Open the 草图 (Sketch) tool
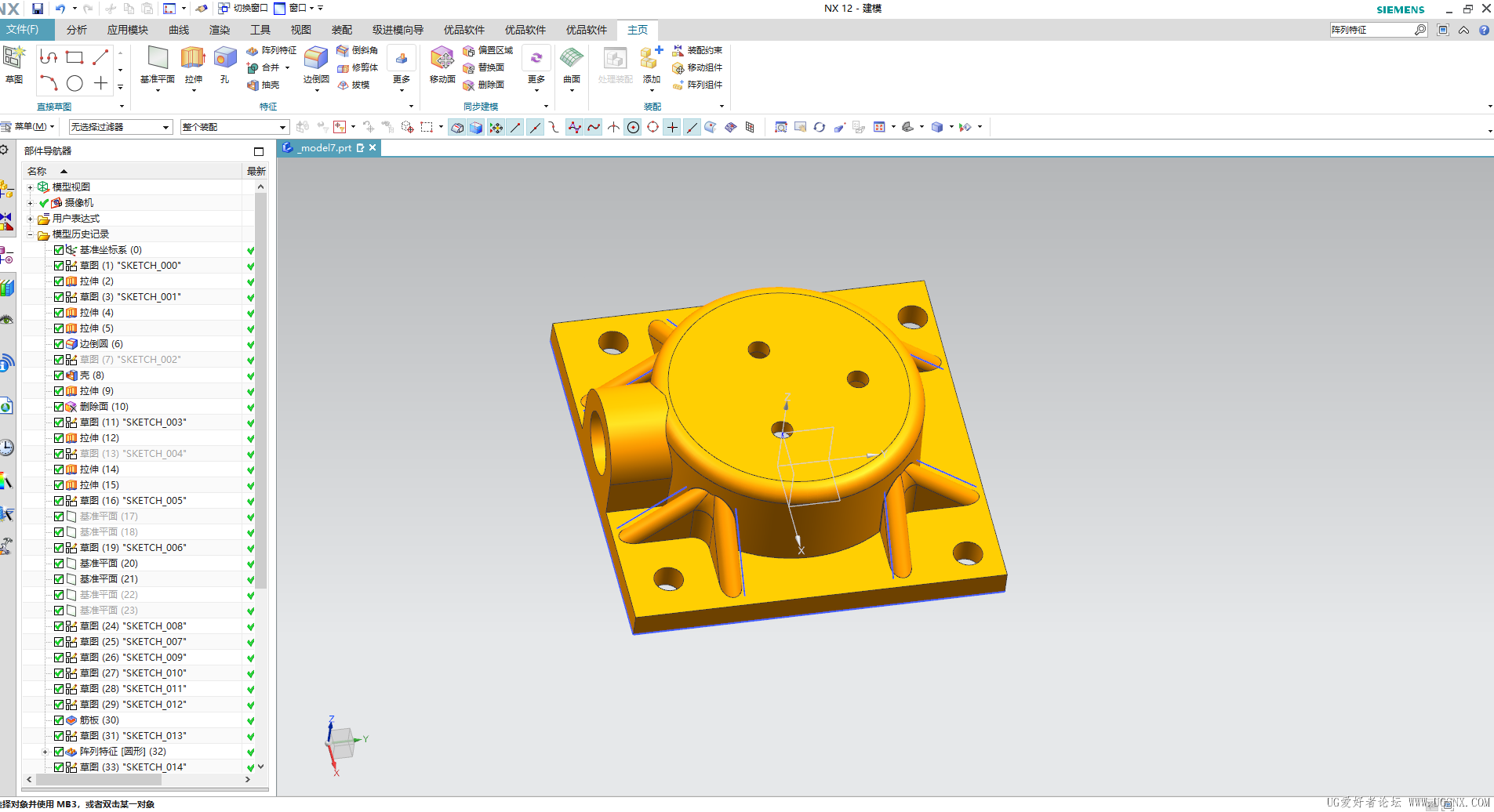1494x812 pixels. point(14,59)
